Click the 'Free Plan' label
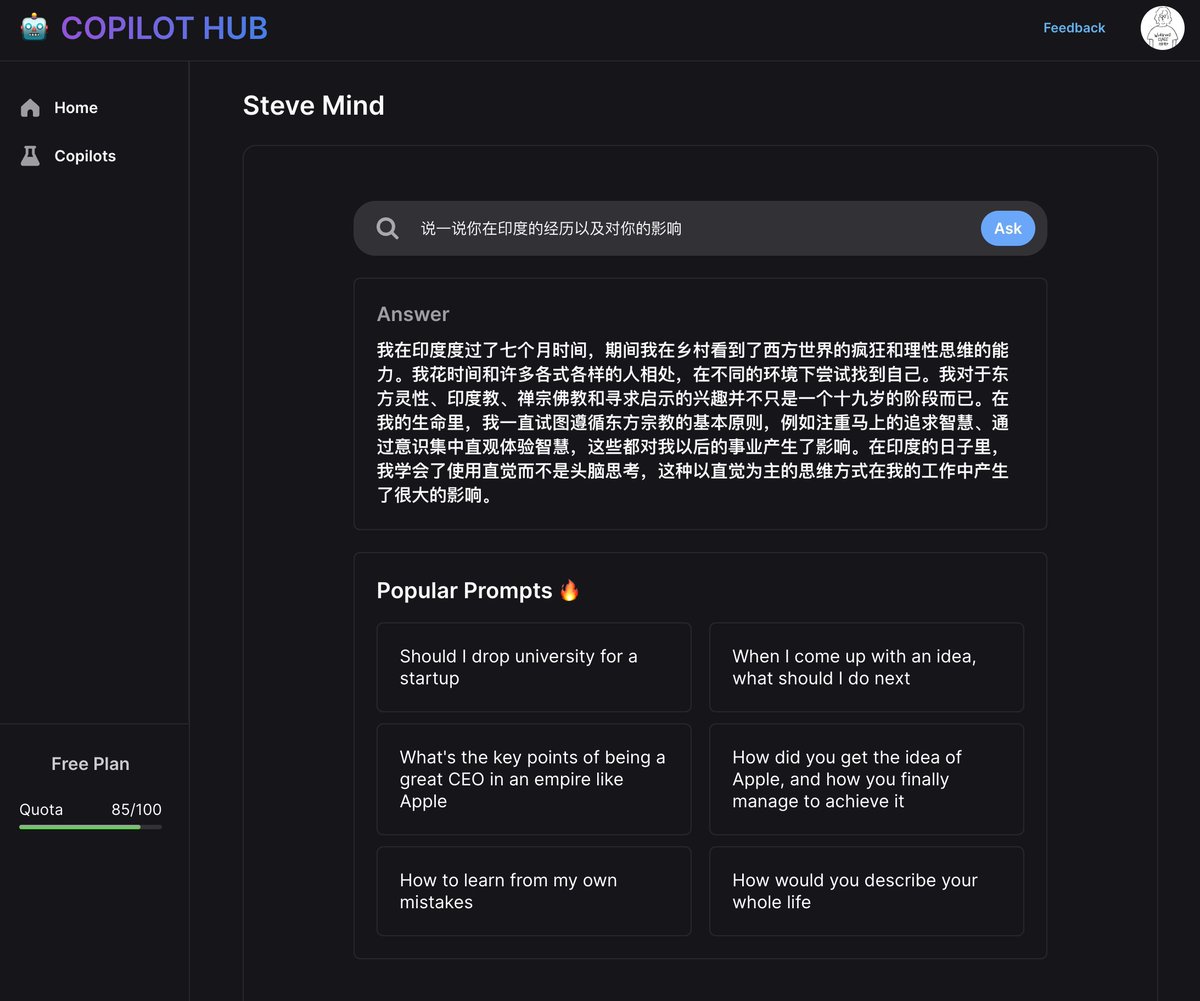Image resolution: width=1200 pixels, height=1001 pixels. point(90,764)
